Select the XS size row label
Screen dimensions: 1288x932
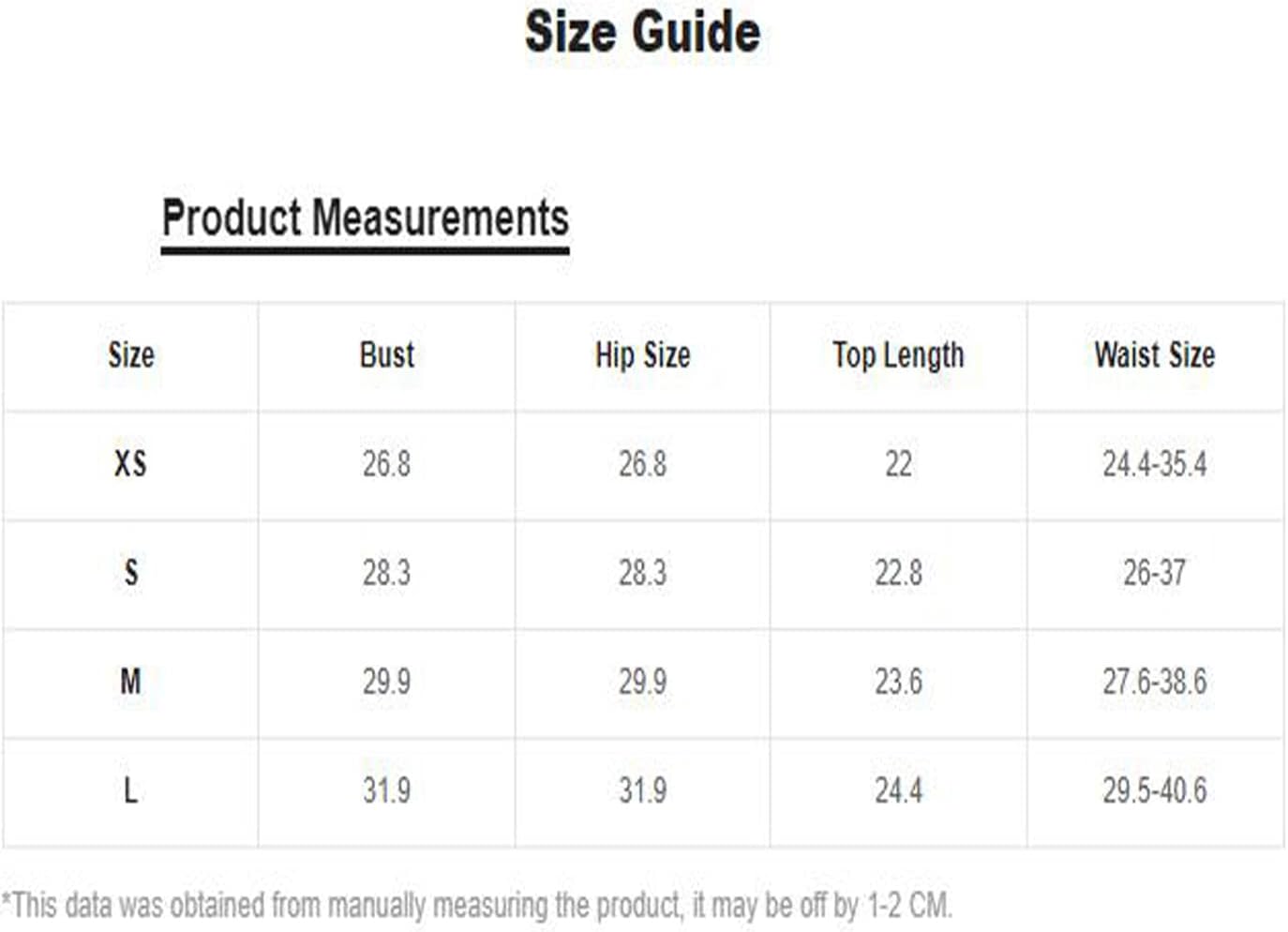(x=130, y=463)
